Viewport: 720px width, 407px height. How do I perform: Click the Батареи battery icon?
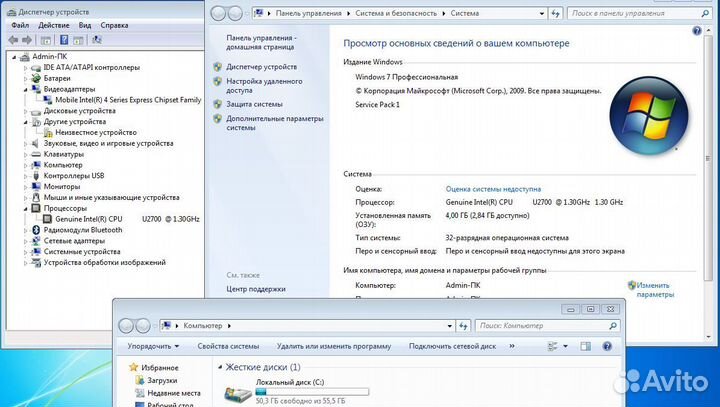coord(36,79)
